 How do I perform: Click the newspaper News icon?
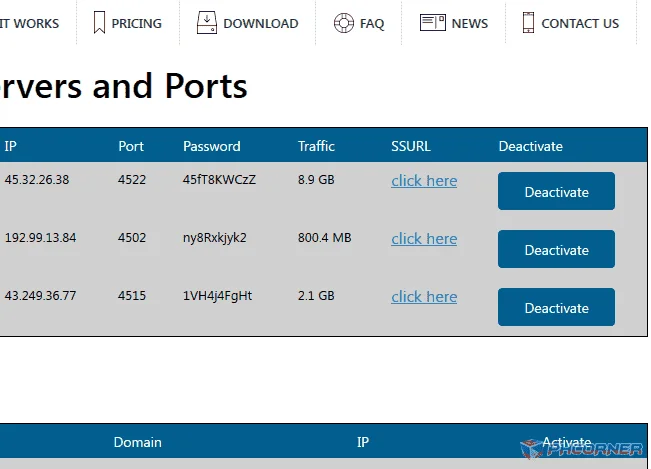433,22
